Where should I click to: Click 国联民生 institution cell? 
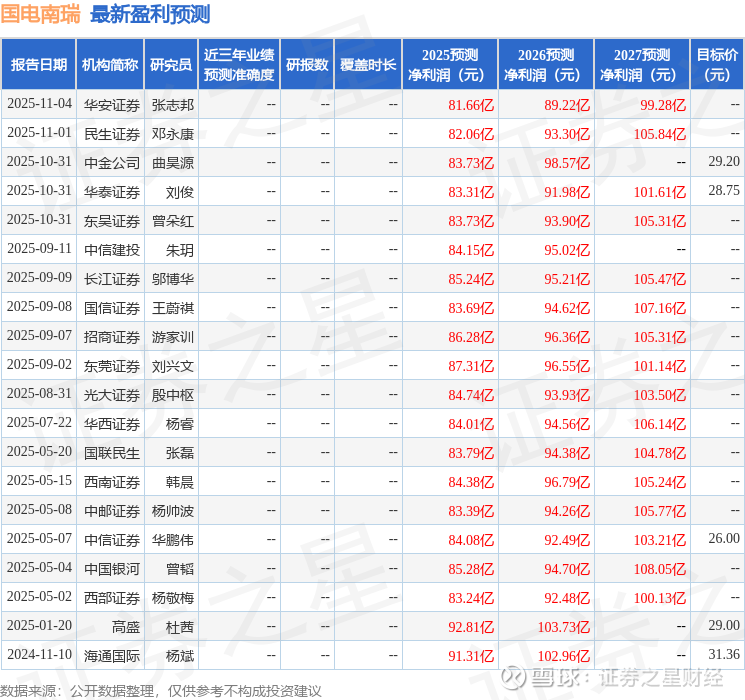pos(112,452)
